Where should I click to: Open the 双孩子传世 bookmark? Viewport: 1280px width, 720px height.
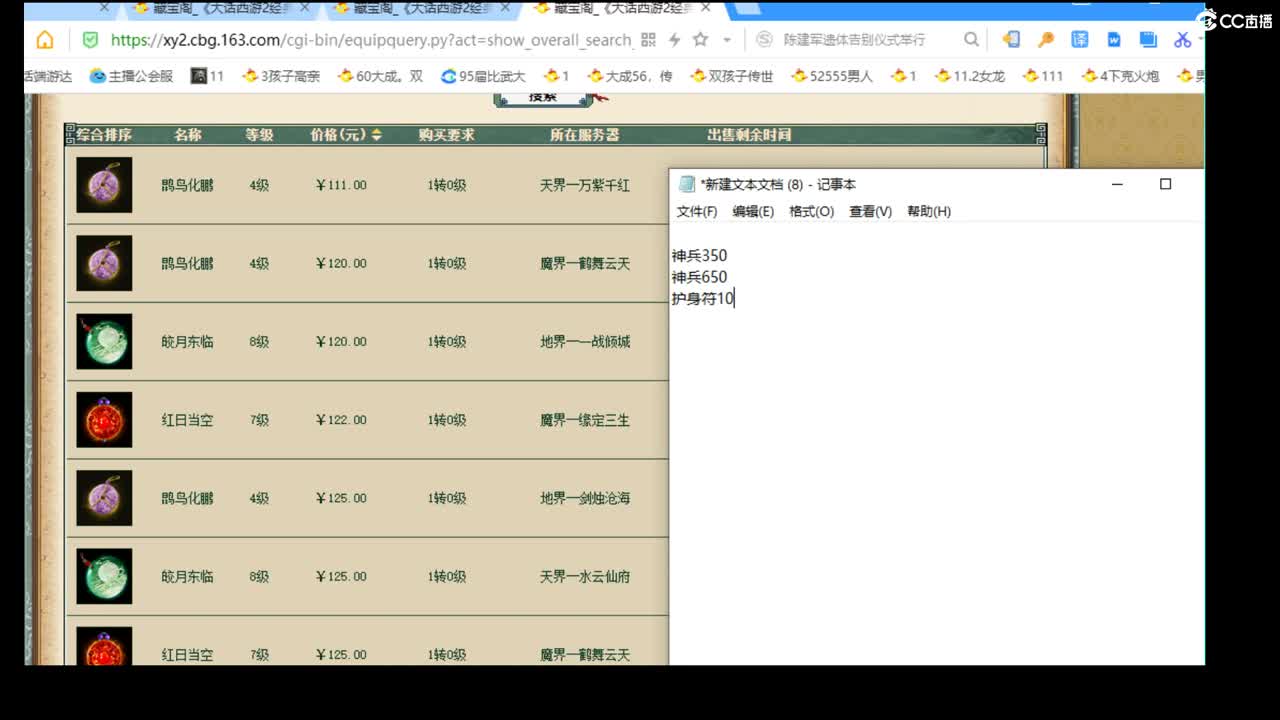tap(732, 76)
